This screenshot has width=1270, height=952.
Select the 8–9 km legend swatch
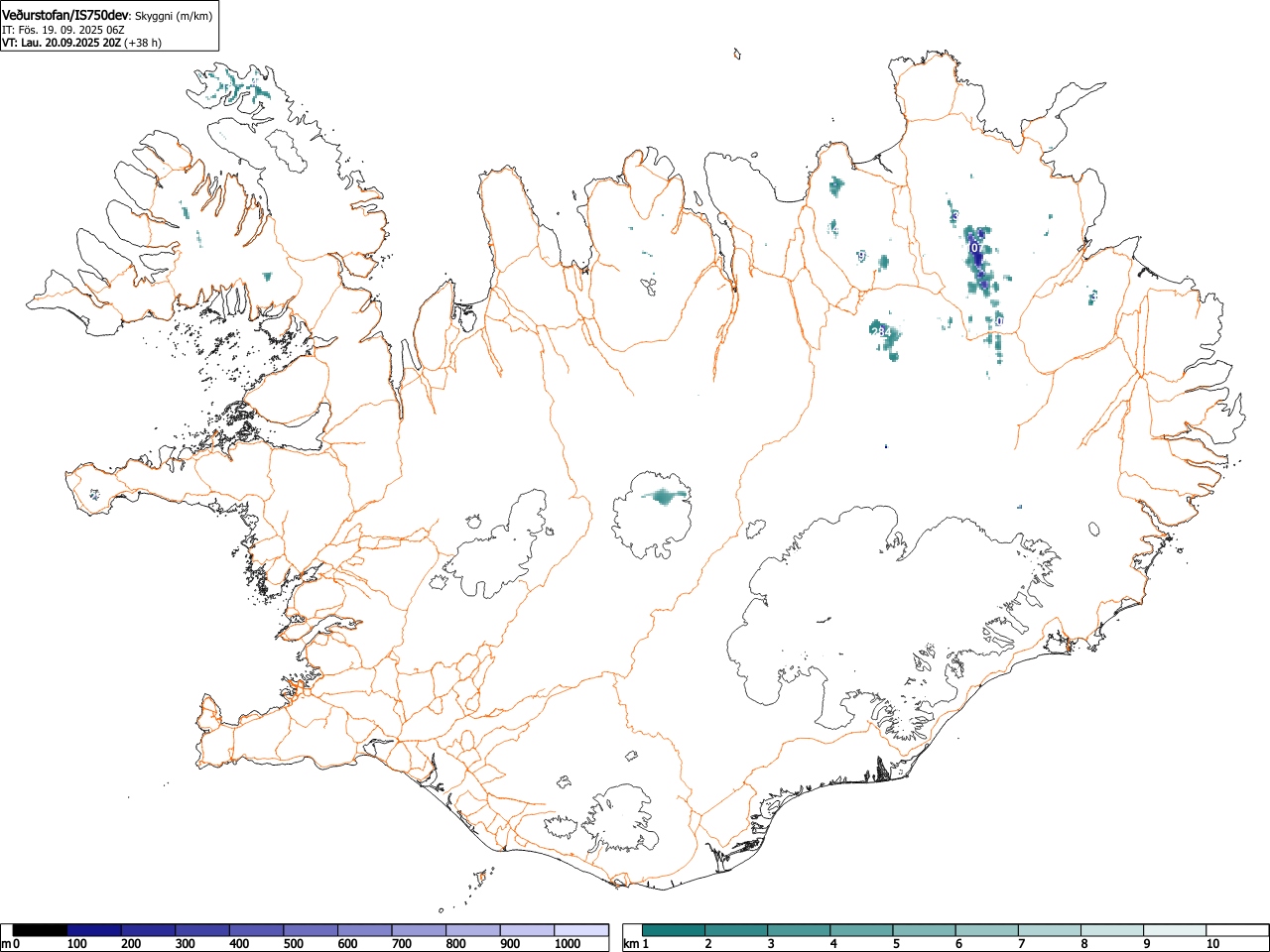pyautogui.click(x=1111, y=930)
